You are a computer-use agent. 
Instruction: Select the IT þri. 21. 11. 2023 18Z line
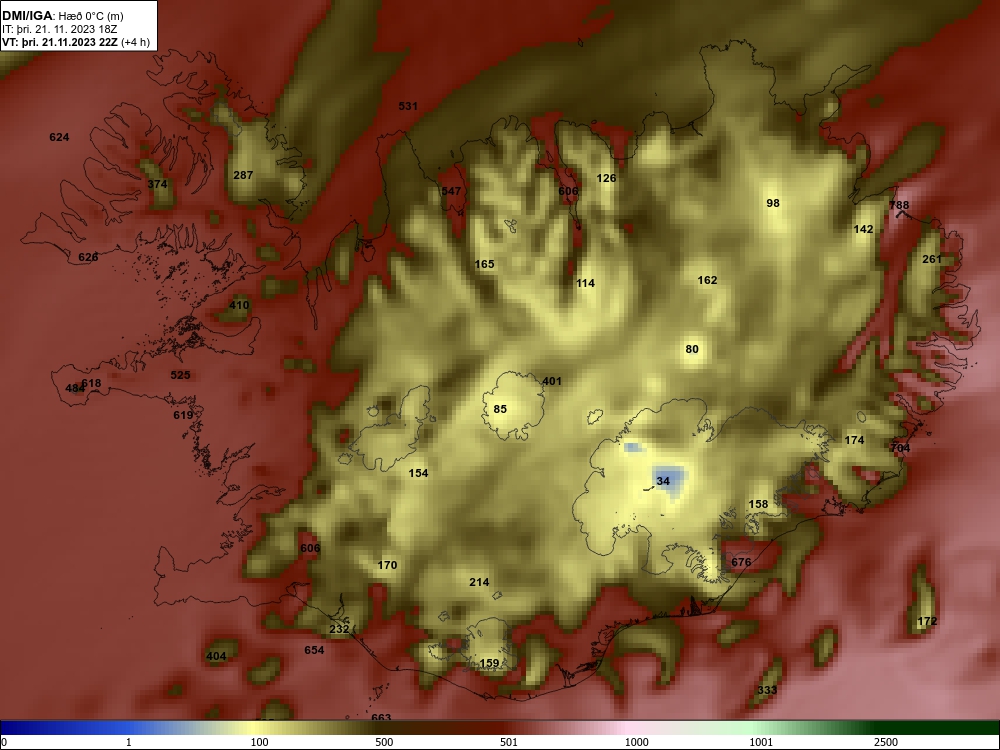pyautogui.click(x=59, y=29)
